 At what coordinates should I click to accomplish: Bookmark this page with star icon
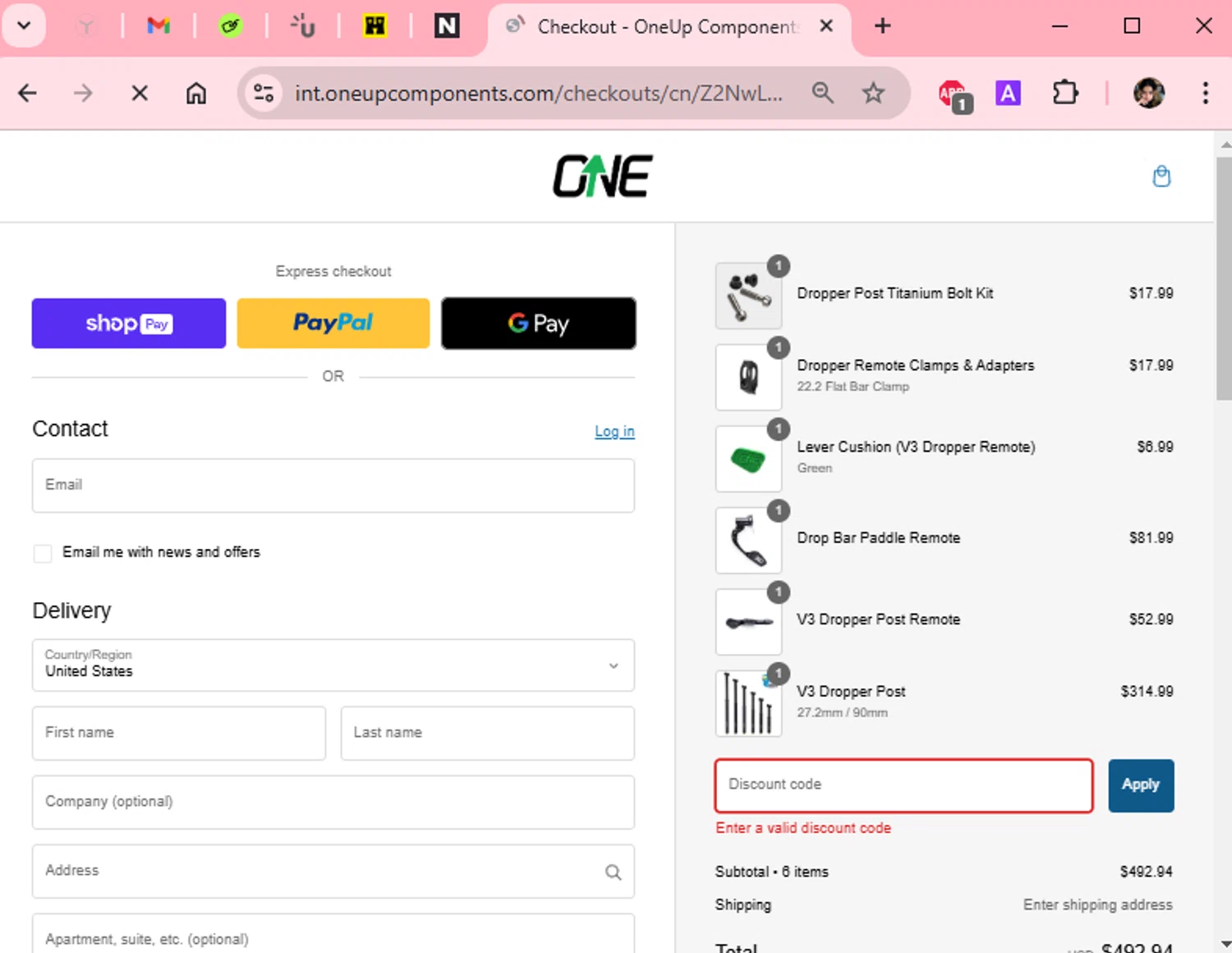pos(873,93)
